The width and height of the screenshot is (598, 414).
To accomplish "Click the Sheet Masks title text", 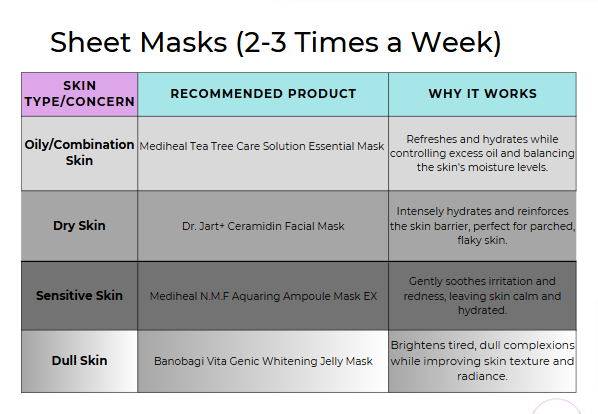I will [x=275, y=42].
